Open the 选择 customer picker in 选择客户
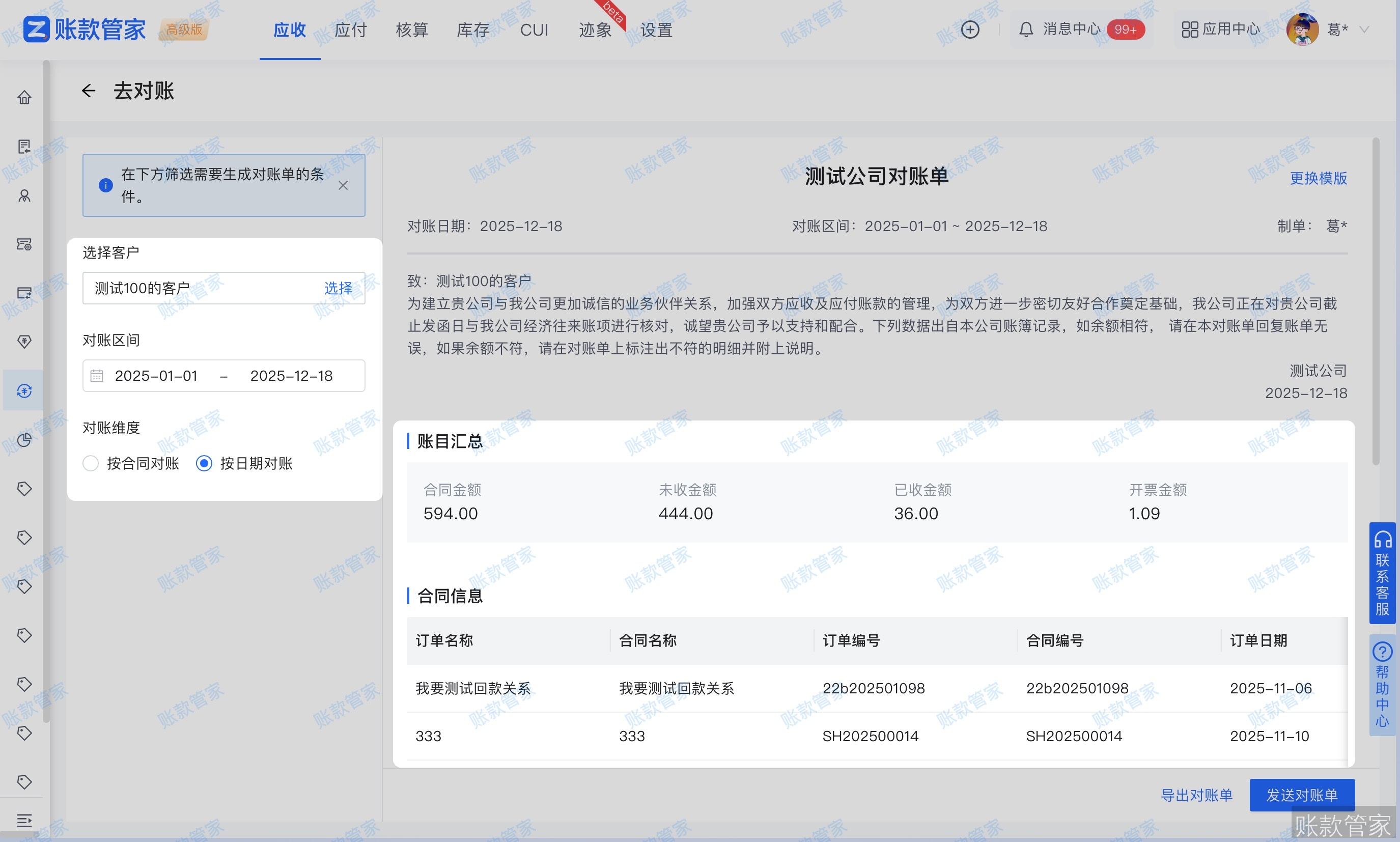Viewport: 1400px width, 842px height. tap(339, 288)
